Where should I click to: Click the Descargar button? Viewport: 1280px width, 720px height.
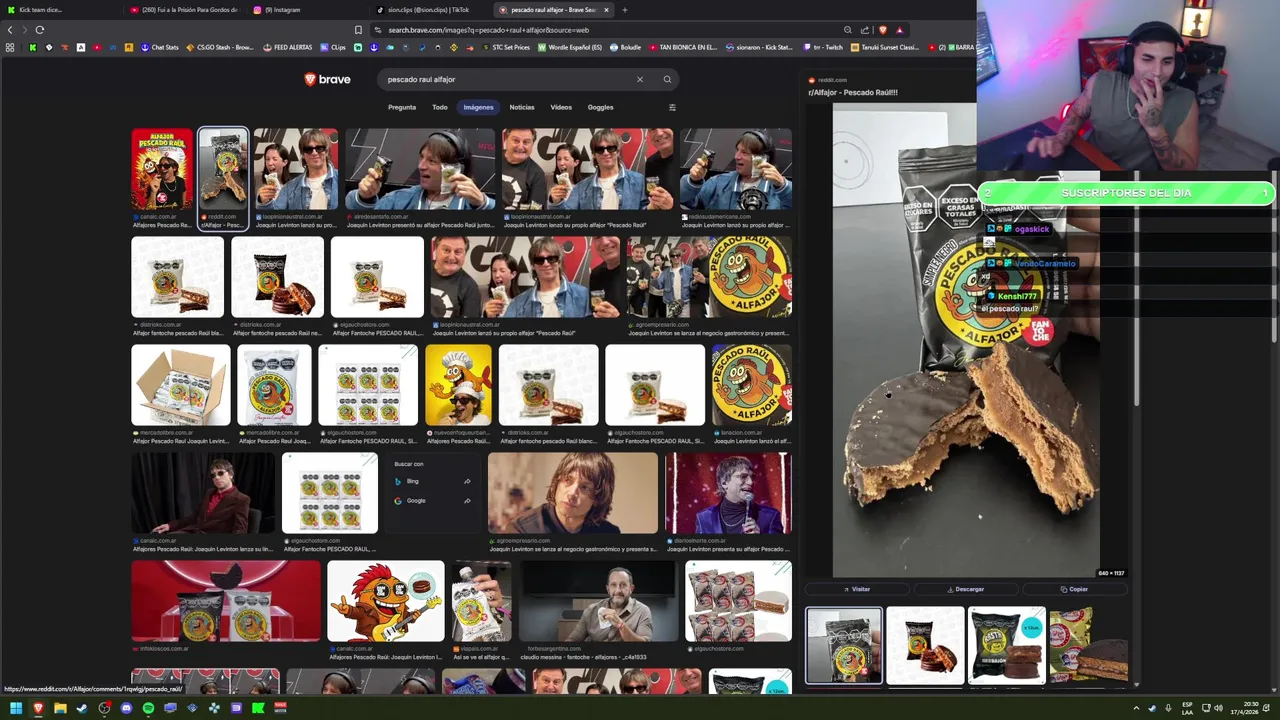(965, 589)
